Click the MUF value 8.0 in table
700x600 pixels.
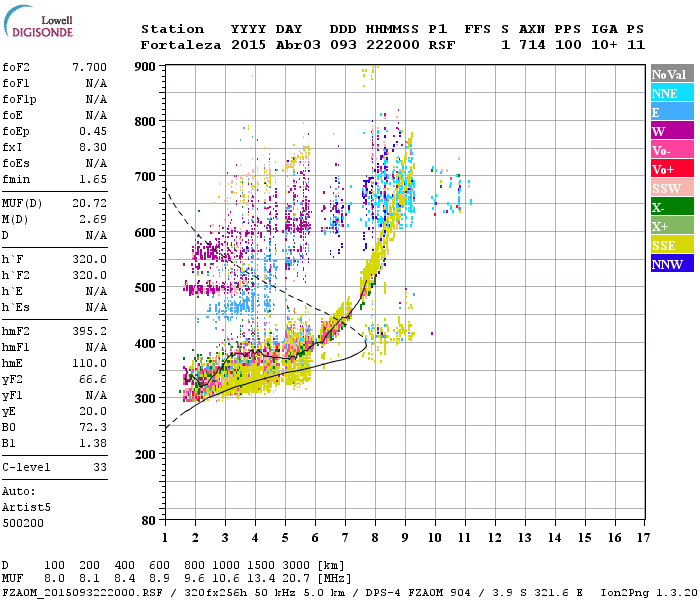point(54,579)
